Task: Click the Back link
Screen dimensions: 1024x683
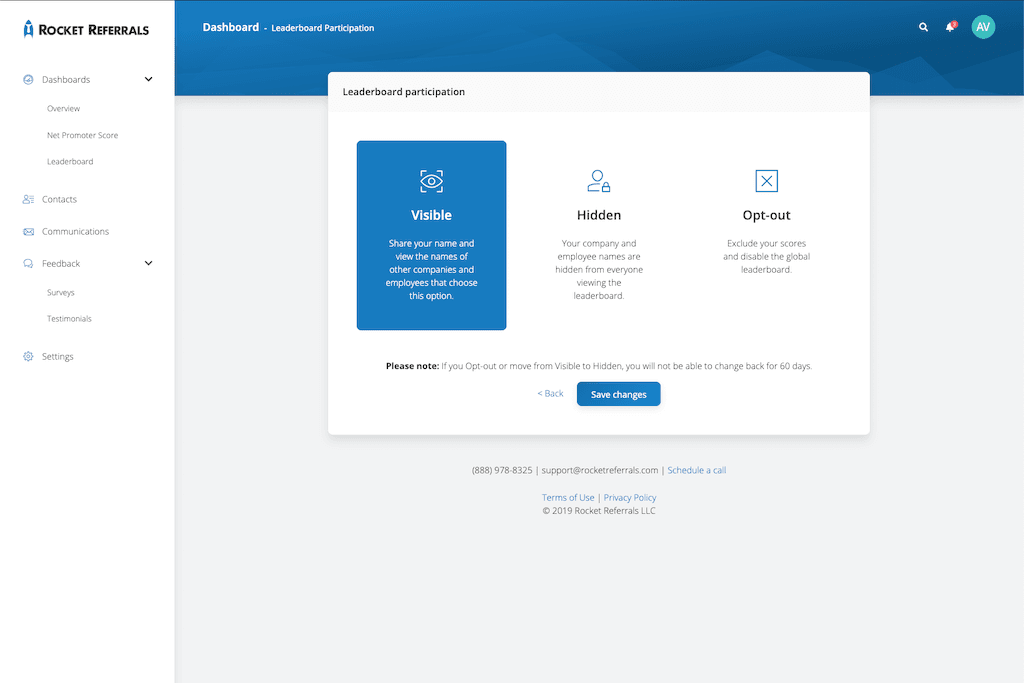Action: point(550,394)
